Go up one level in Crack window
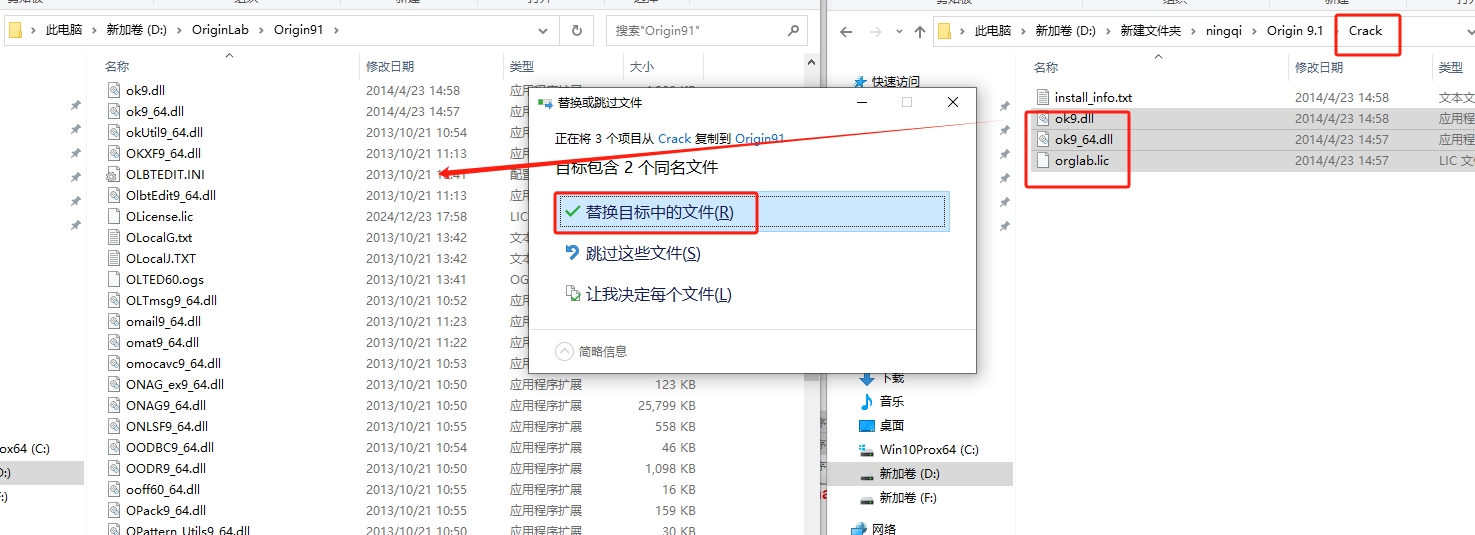This screenshot has width=1475, height=535. 920,31
